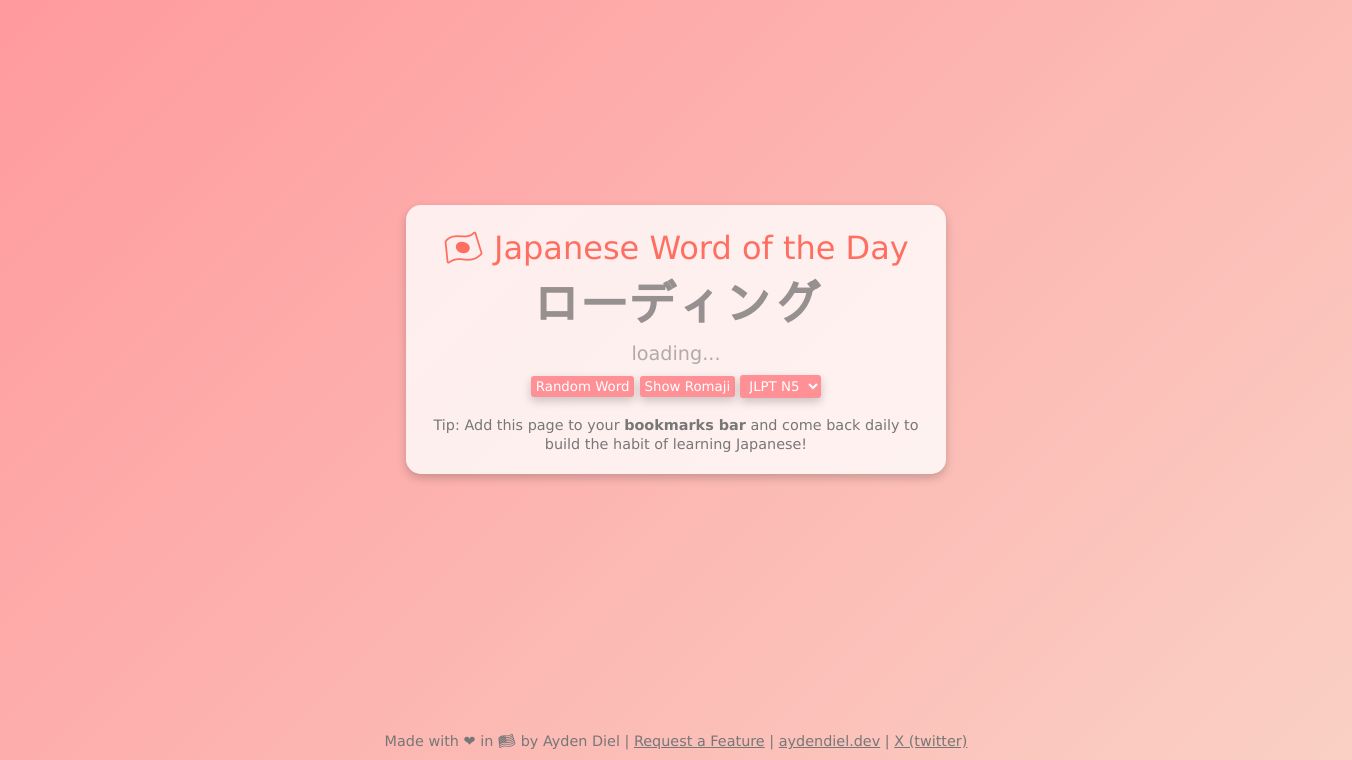Image resolution: width=1352 pixels, height=760 pixels.
Task: Click the word Tip: in the card
Action: coord(446,425)
